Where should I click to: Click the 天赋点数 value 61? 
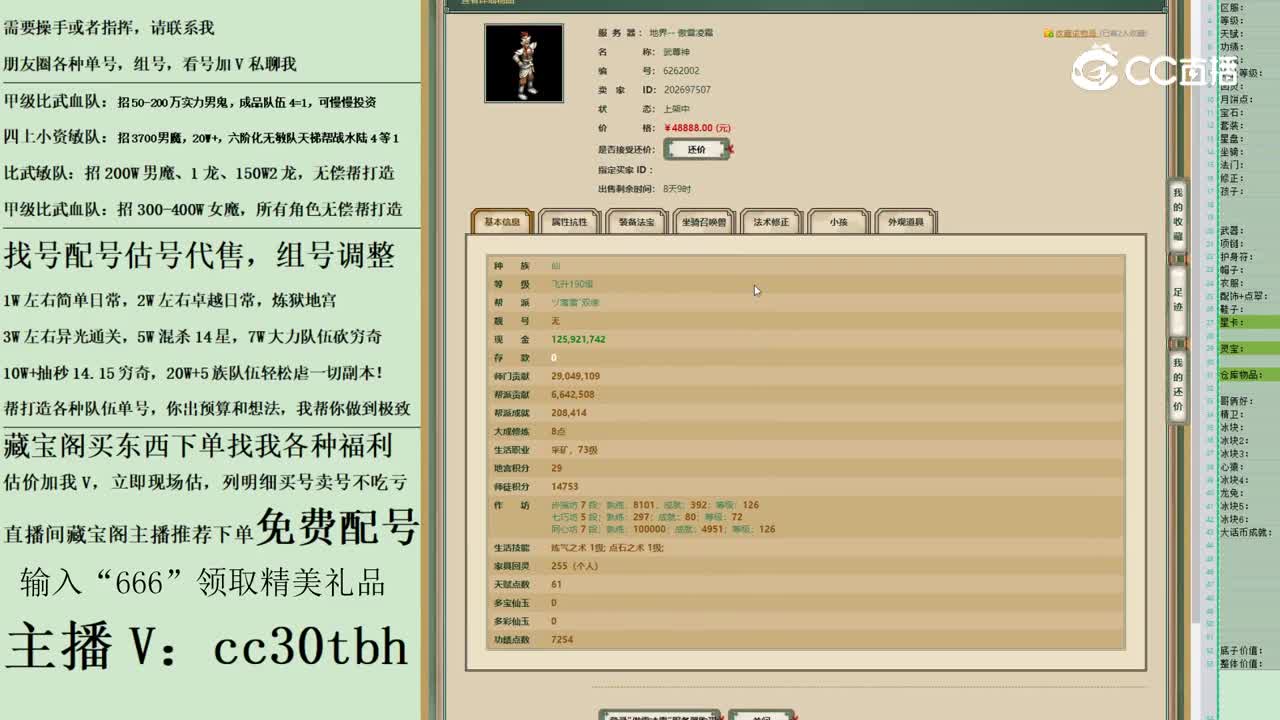coord(556,584)
